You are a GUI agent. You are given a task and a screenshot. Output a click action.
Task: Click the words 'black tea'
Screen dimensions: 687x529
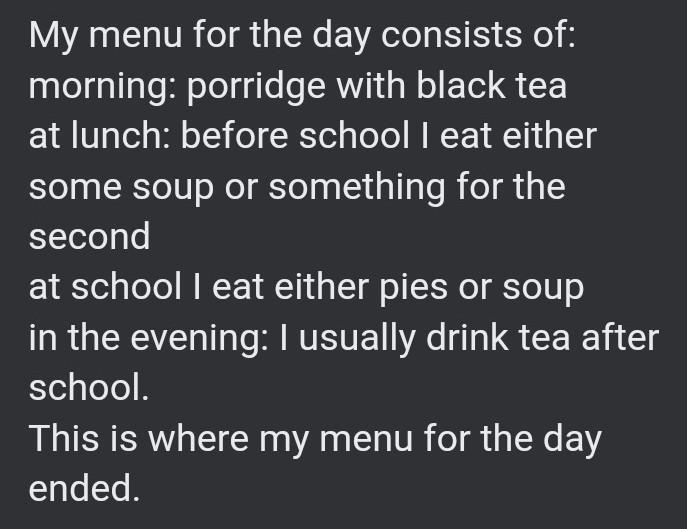pyautogui.click(x=491, y=85)
